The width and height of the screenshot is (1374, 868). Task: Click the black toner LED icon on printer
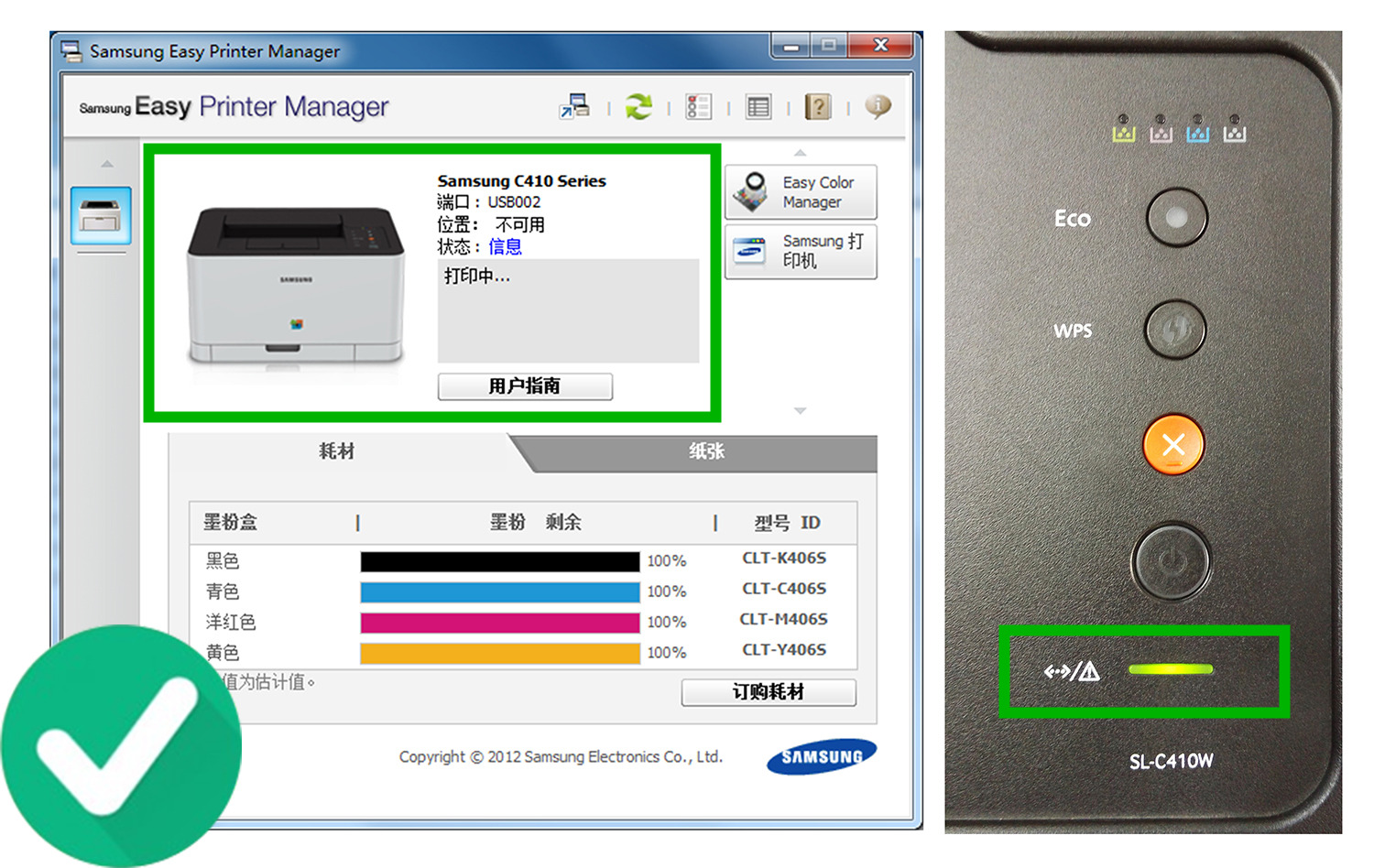pyautogui.click(x=1235, y=129)
